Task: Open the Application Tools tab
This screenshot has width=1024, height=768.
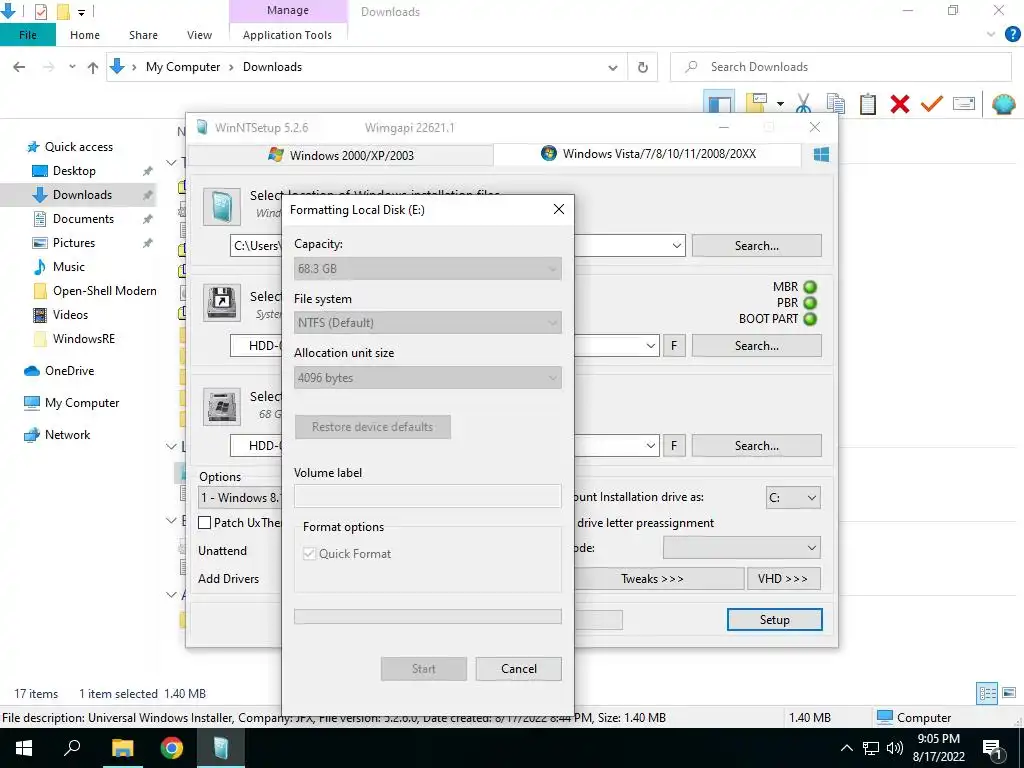Action: click(287, 35)
